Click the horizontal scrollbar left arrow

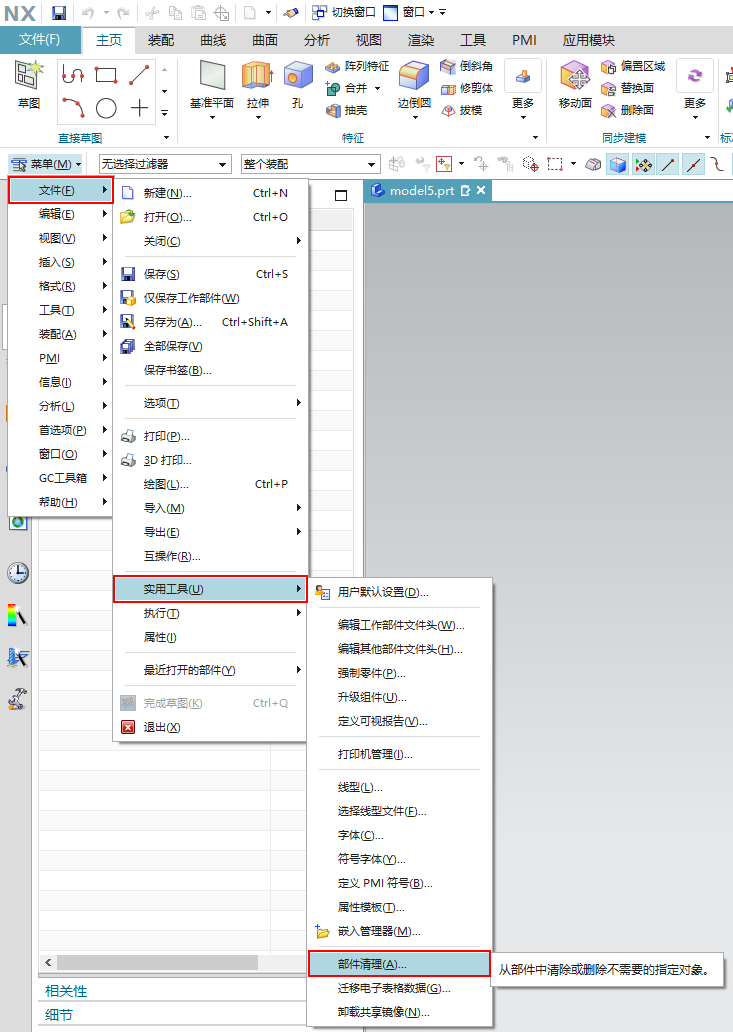(48, 962)
